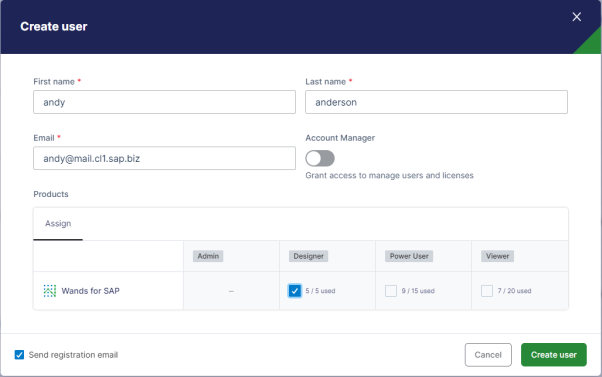
Task: Check the Viewer license checkbox
Action: point(487,291)
